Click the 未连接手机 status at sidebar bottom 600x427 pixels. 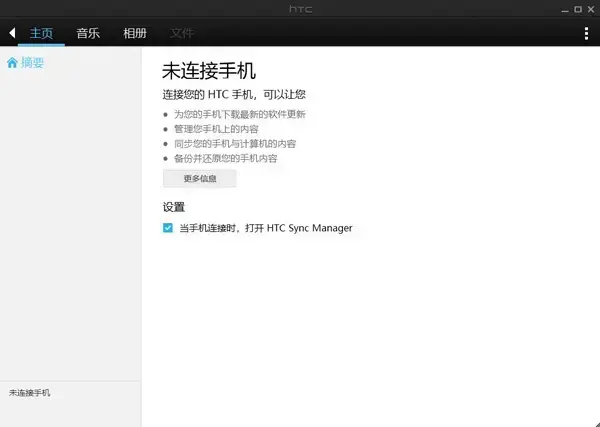tap(29, 393)
